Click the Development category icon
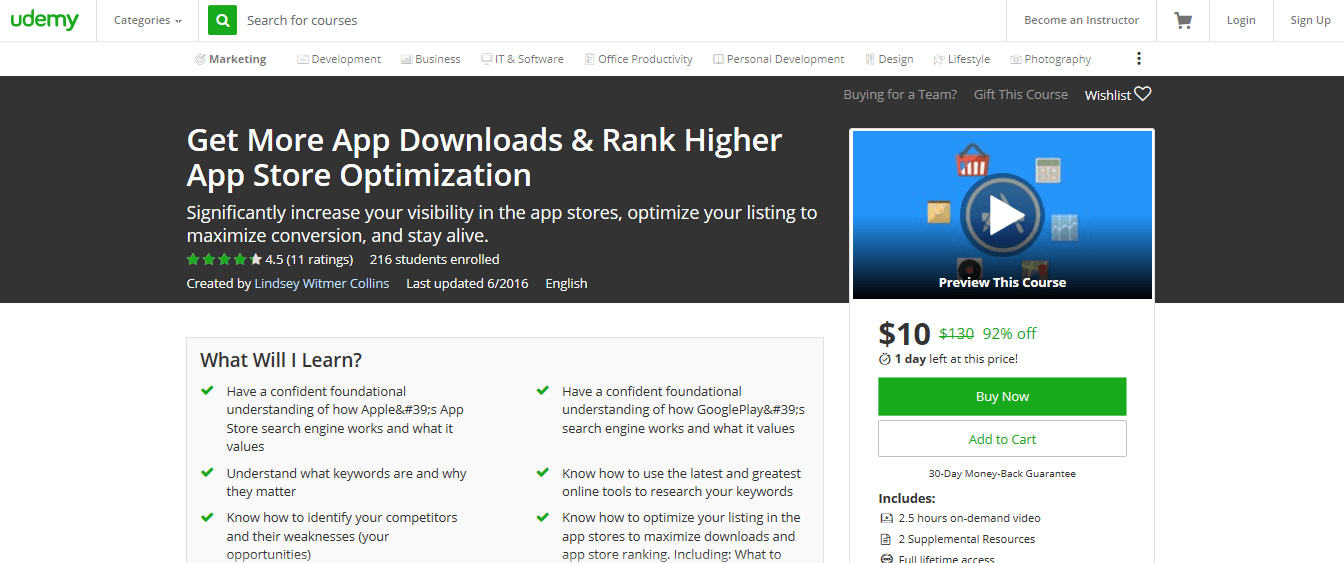Screen dimensions: 1344x563 click(x=303, y=59)
